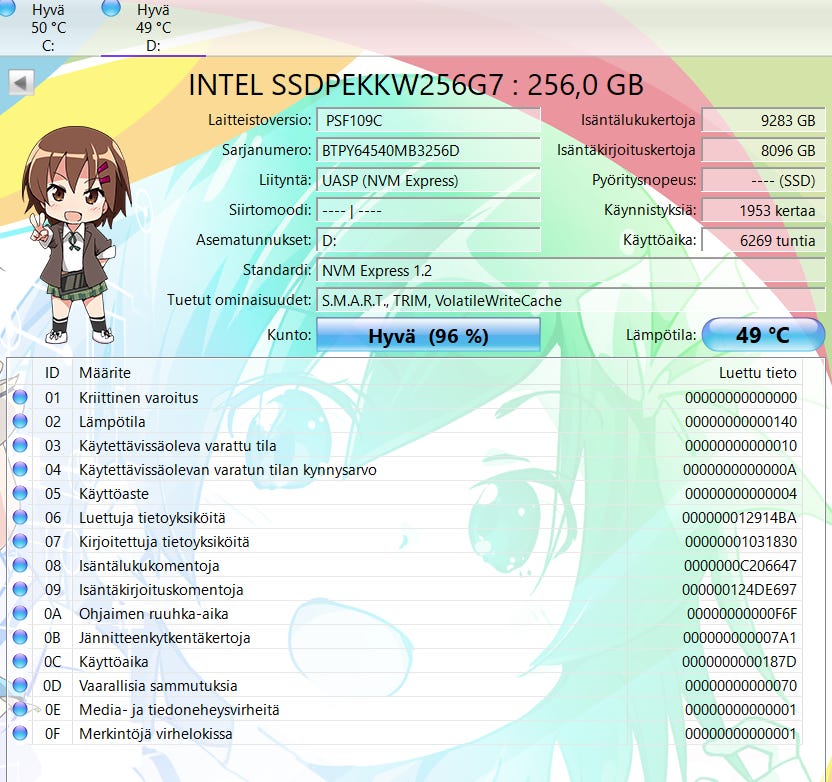Click the chibi anime character image
The width and height of the screenshot is (832, 782).
coord(76,234)
